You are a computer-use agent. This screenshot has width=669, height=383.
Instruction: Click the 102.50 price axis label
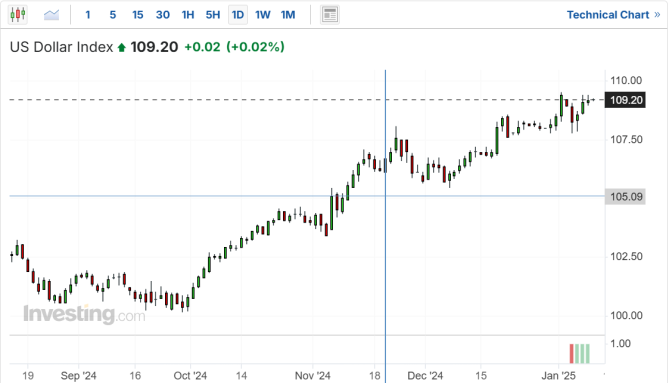click(x=626, y=256)
